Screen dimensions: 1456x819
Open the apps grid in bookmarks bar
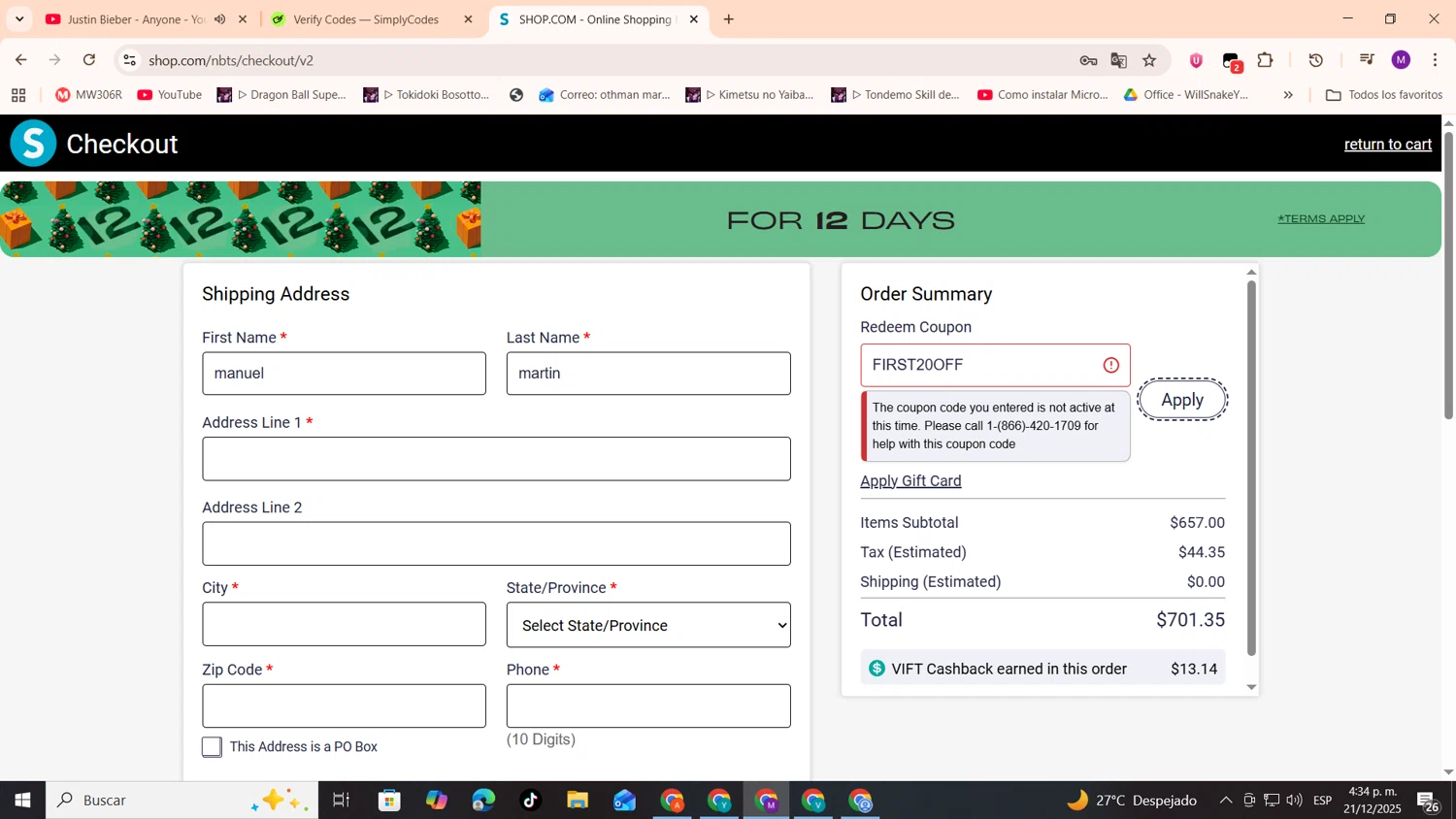coord(18,95)
